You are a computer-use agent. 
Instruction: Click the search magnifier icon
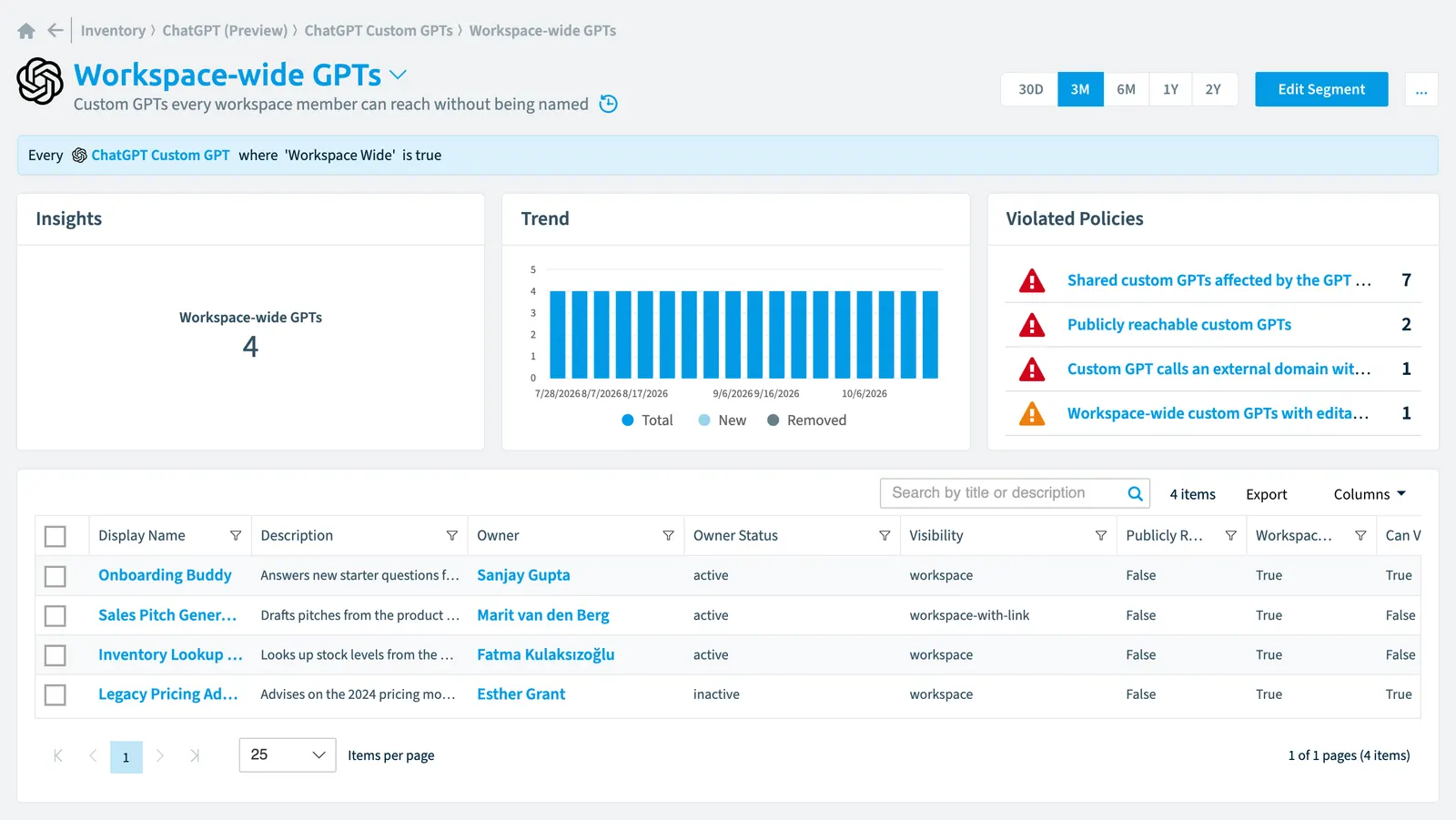point(1135,493)
